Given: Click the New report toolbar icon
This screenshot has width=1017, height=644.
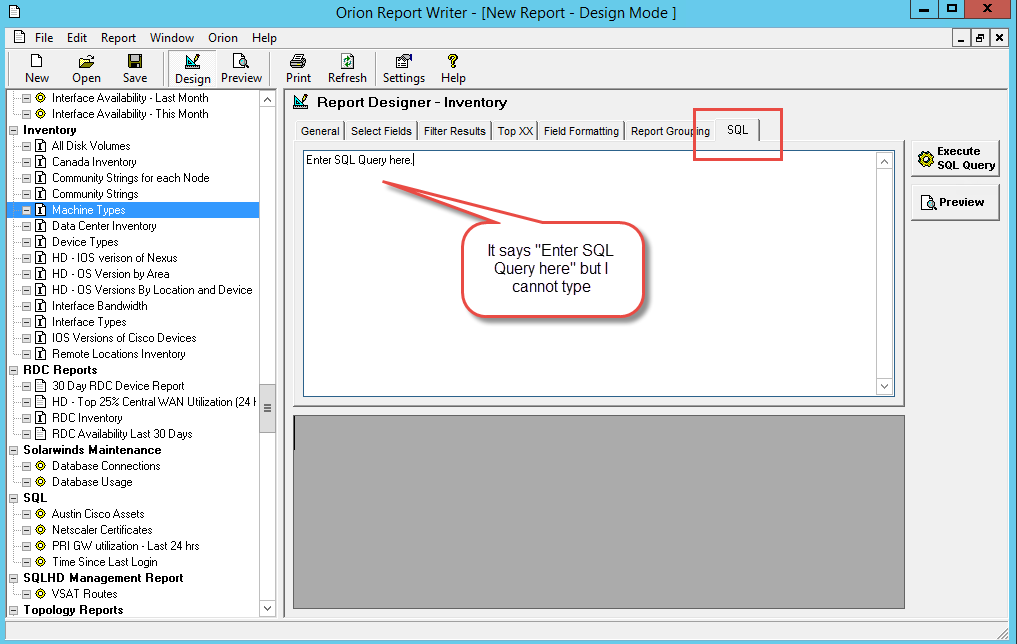Looking at the screenshot, I should point(37,62).
